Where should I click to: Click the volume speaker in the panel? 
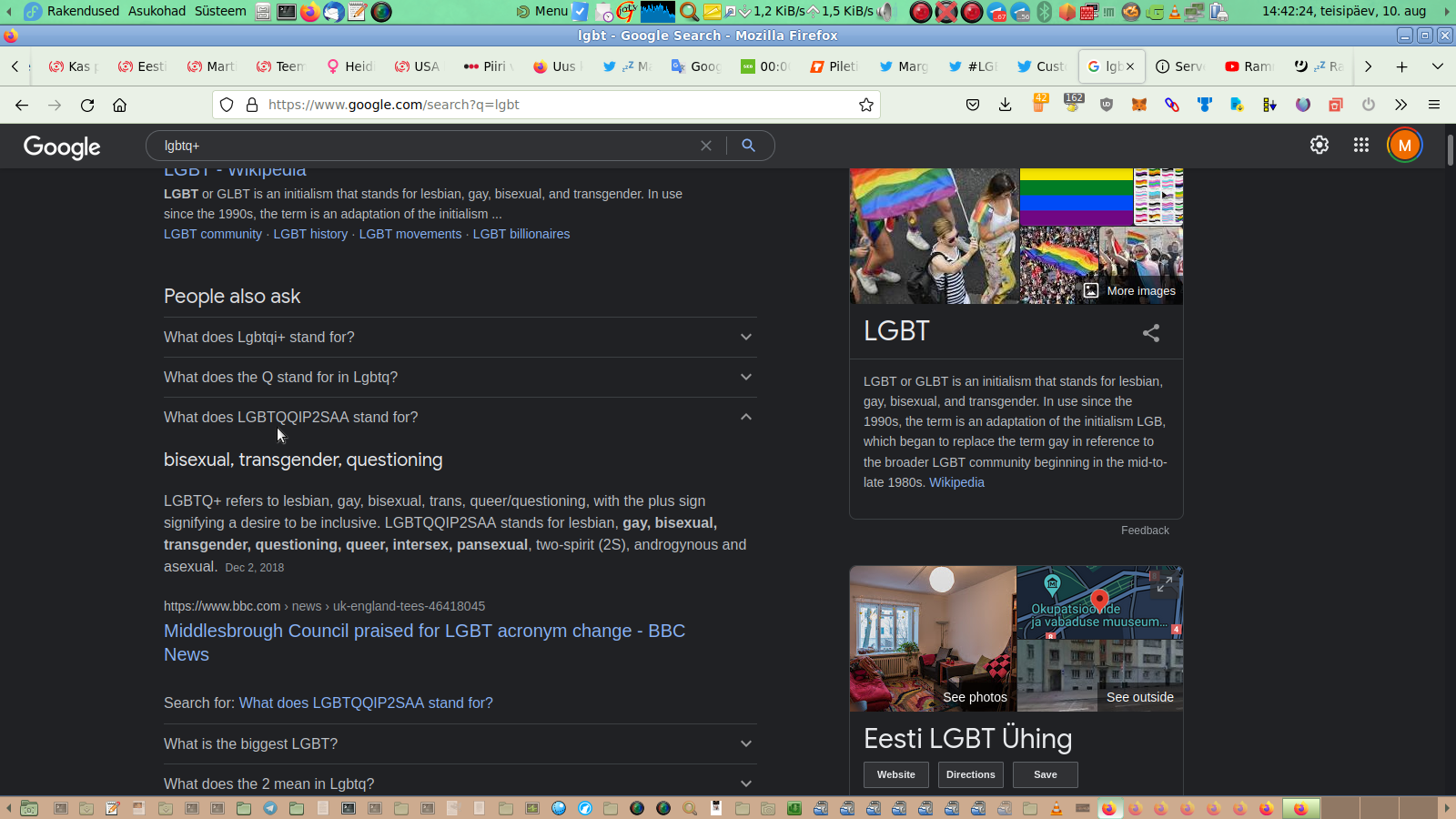[886, 11]
